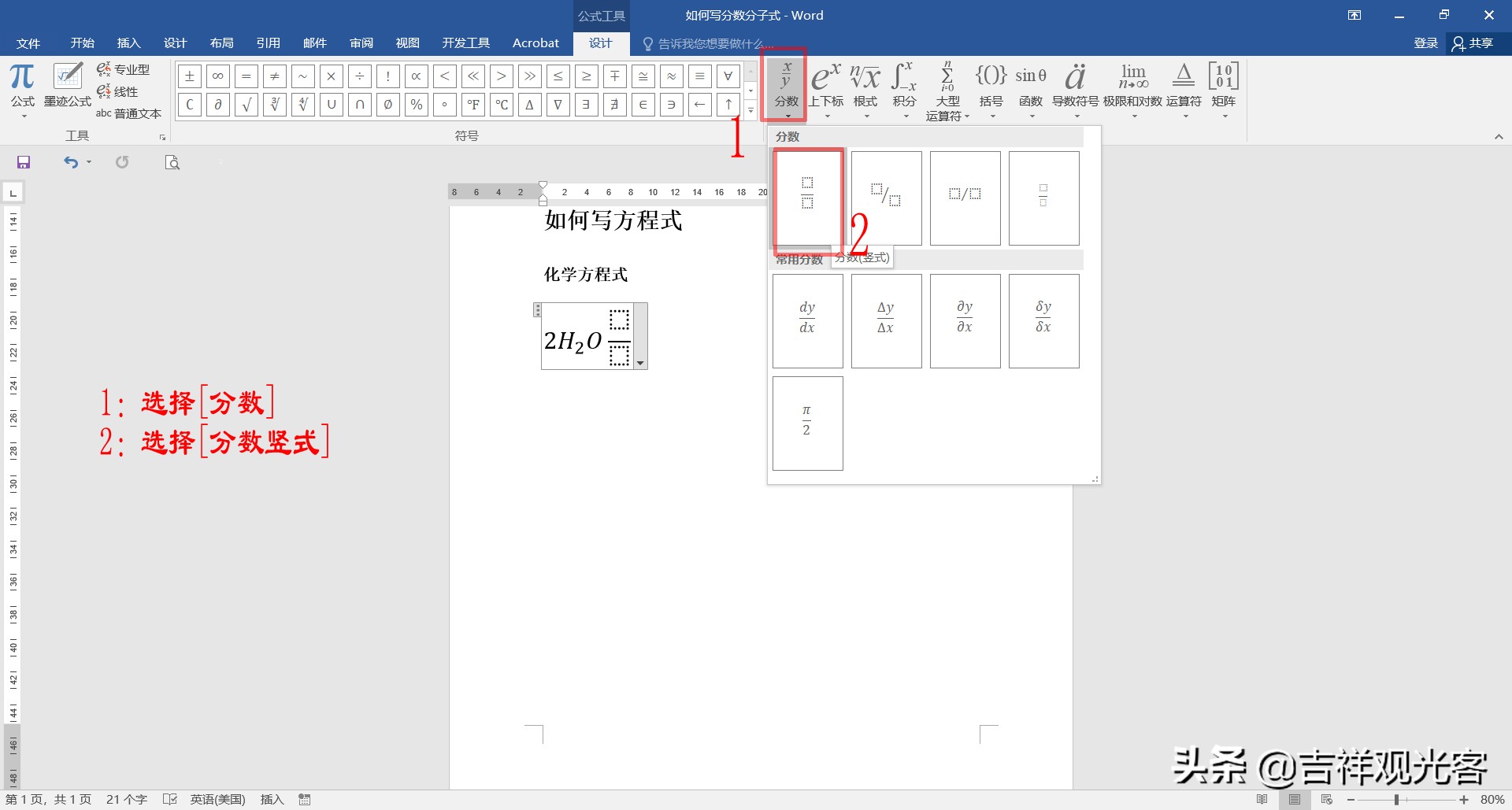Insert a new equation with the π 公式 icon
This screenshot has height=810, width=1512.
[x=21, y=83]
